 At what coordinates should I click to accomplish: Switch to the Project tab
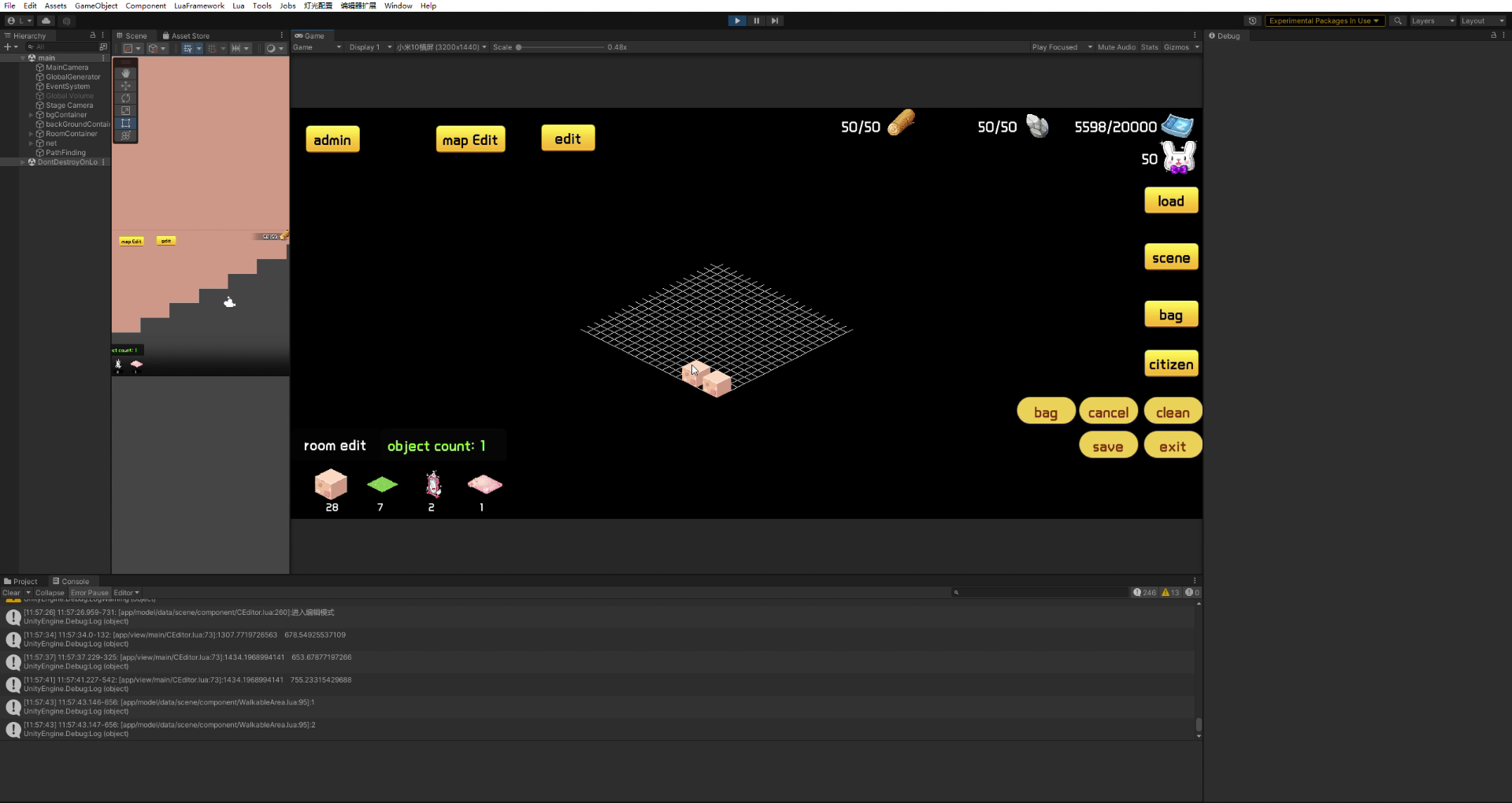(x=21, y=582)
